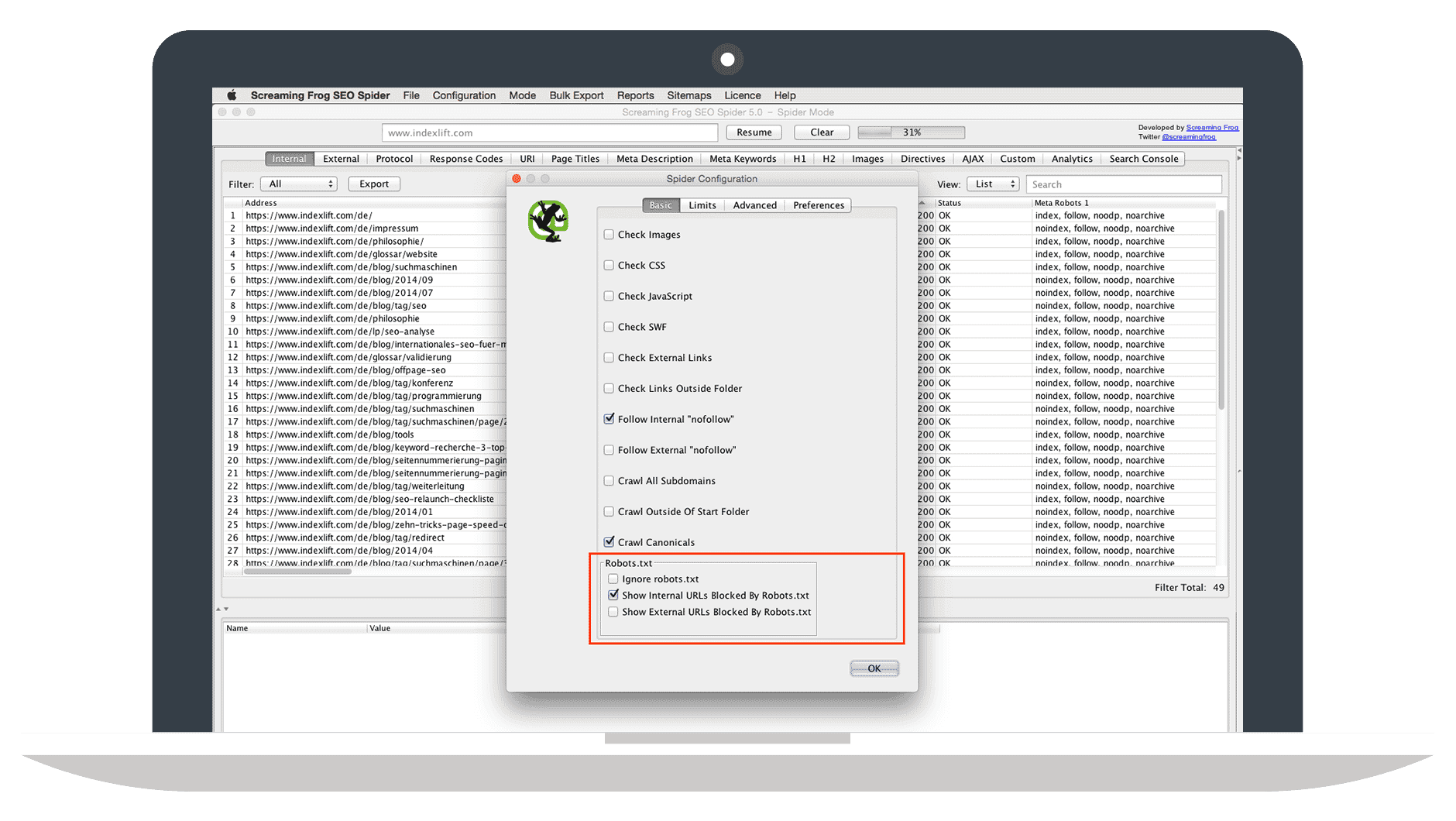Screen dimensions: 1456x821
Task: Open the File menu
Action: tap(411, 95)
